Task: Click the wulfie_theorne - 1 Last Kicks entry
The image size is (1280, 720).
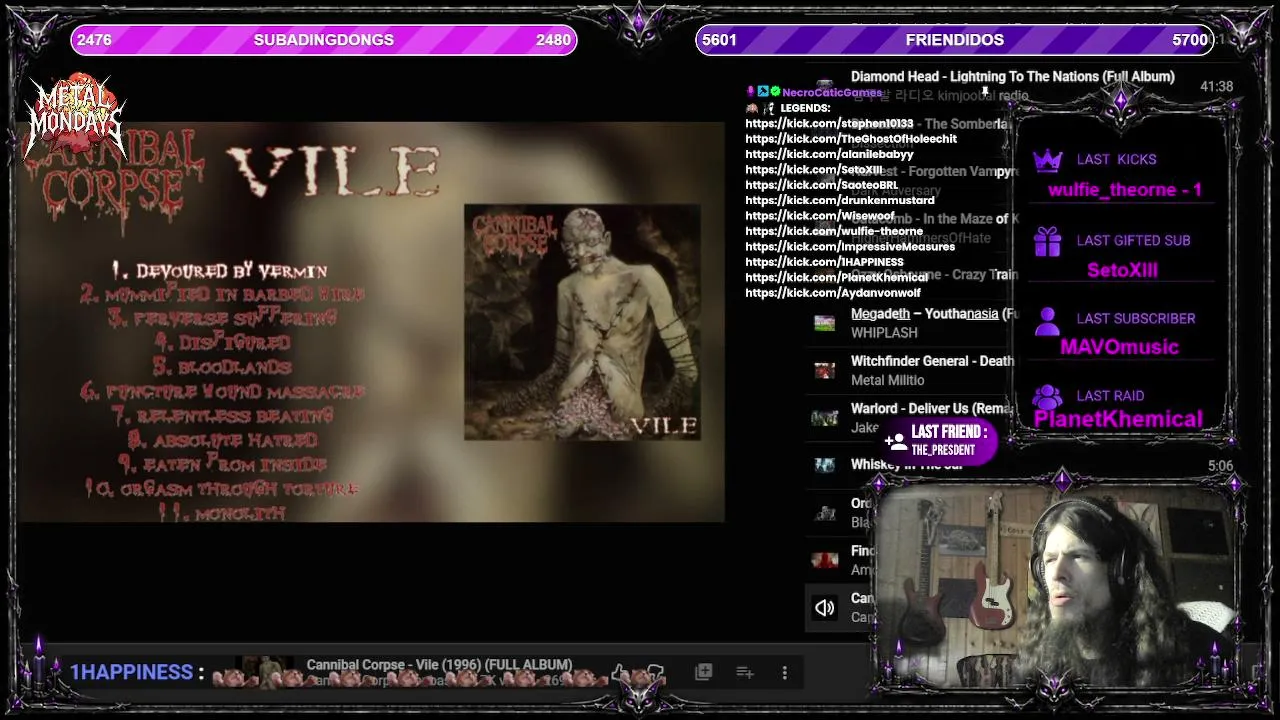Action: point(1124,190)
